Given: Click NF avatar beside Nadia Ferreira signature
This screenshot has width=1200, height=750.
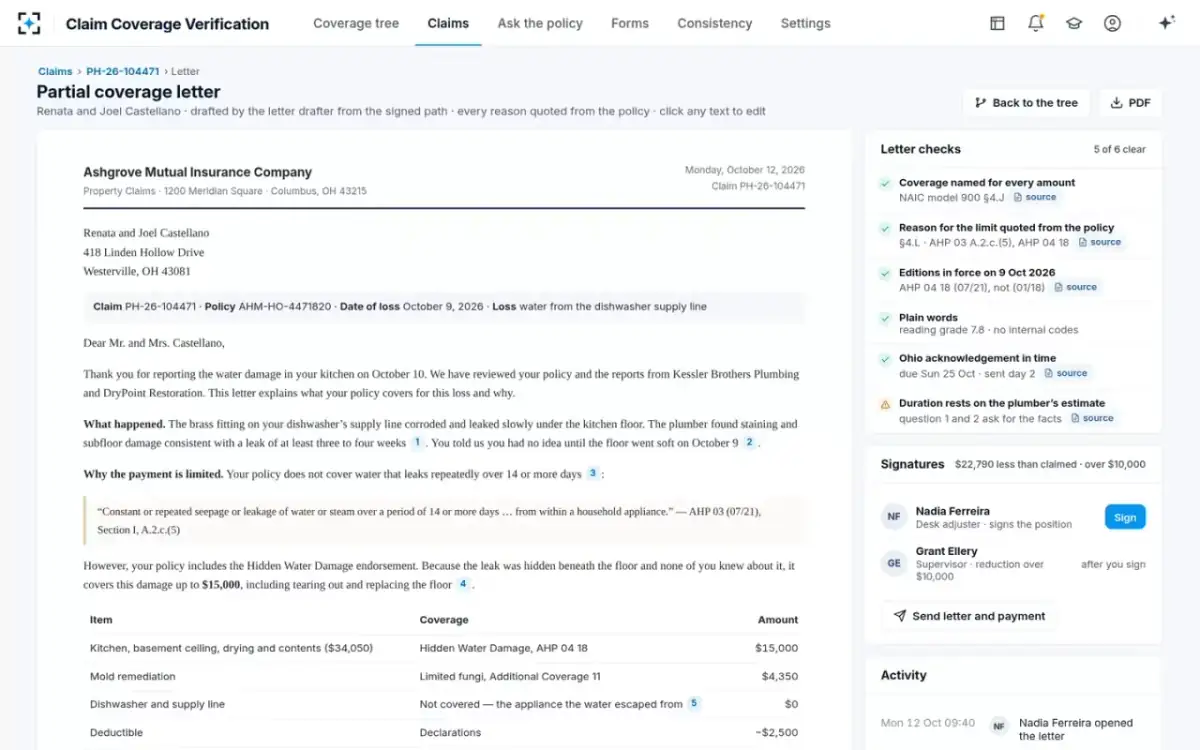Looking at the screenshot, I should [x=894, y=516].
